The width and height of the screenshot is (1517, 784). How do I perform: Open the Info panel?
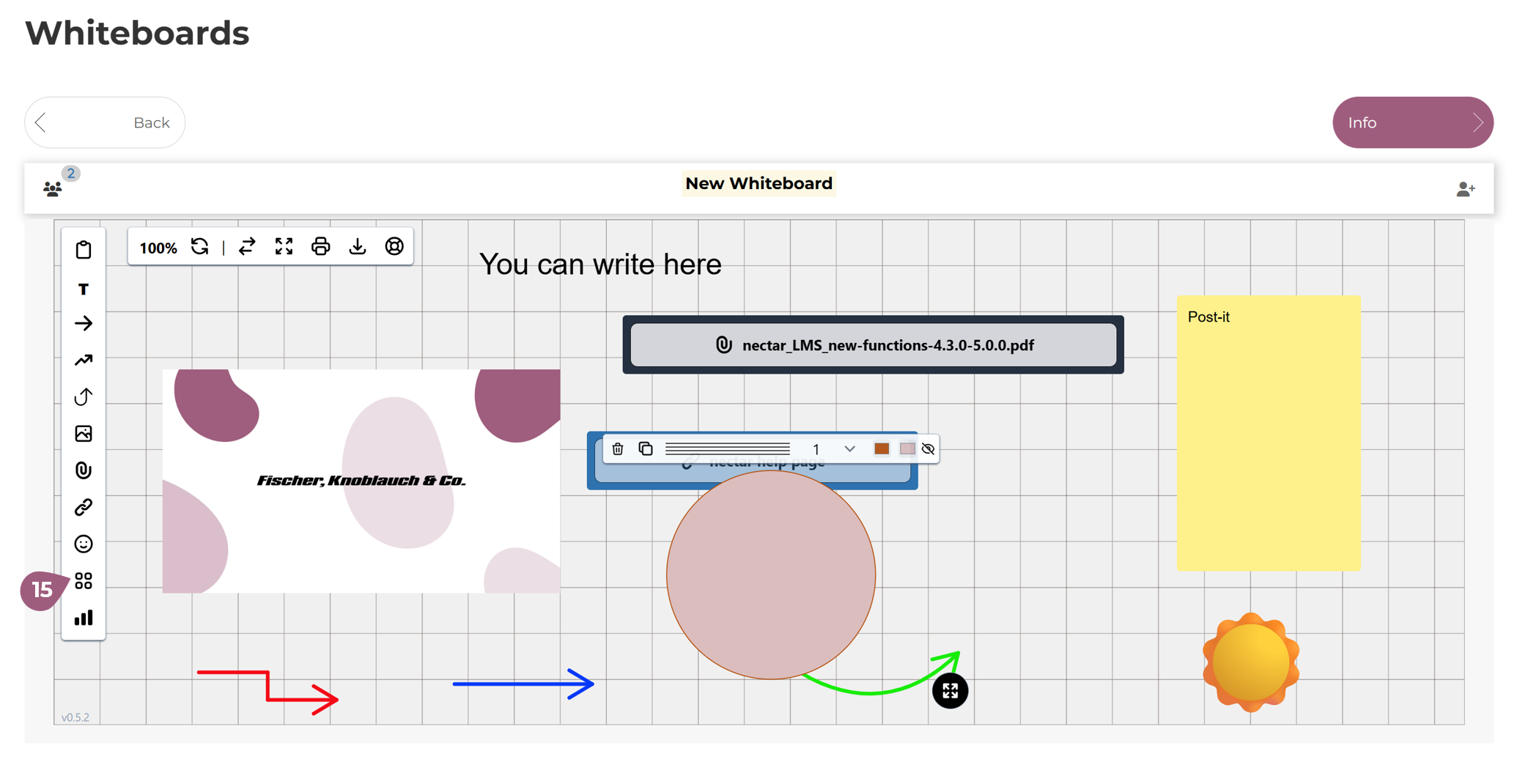pyautogui.click(x=1412, y=122)
